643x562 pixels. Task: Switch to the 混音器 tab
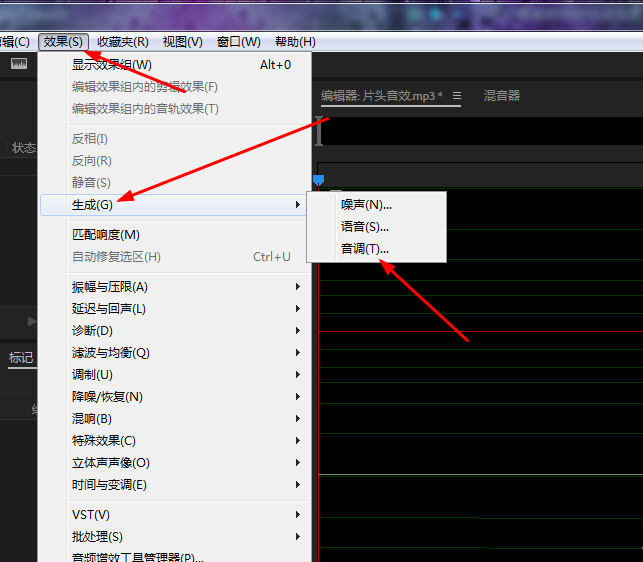coord(502,96)
